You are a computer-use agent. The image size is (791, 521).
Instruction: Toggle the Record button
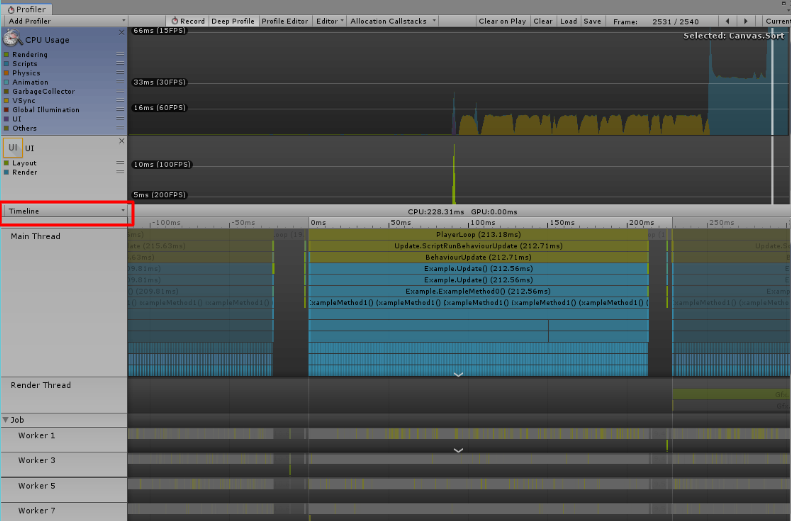pos(187,21)
